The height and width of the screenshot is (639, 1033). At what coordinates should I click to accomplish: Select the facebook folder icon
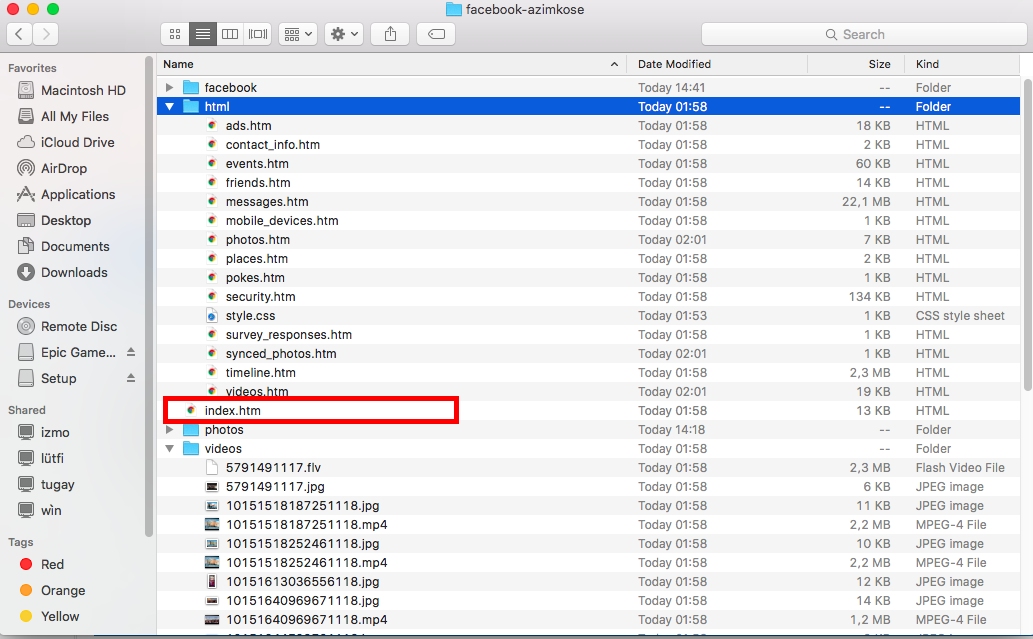point(191,87)
